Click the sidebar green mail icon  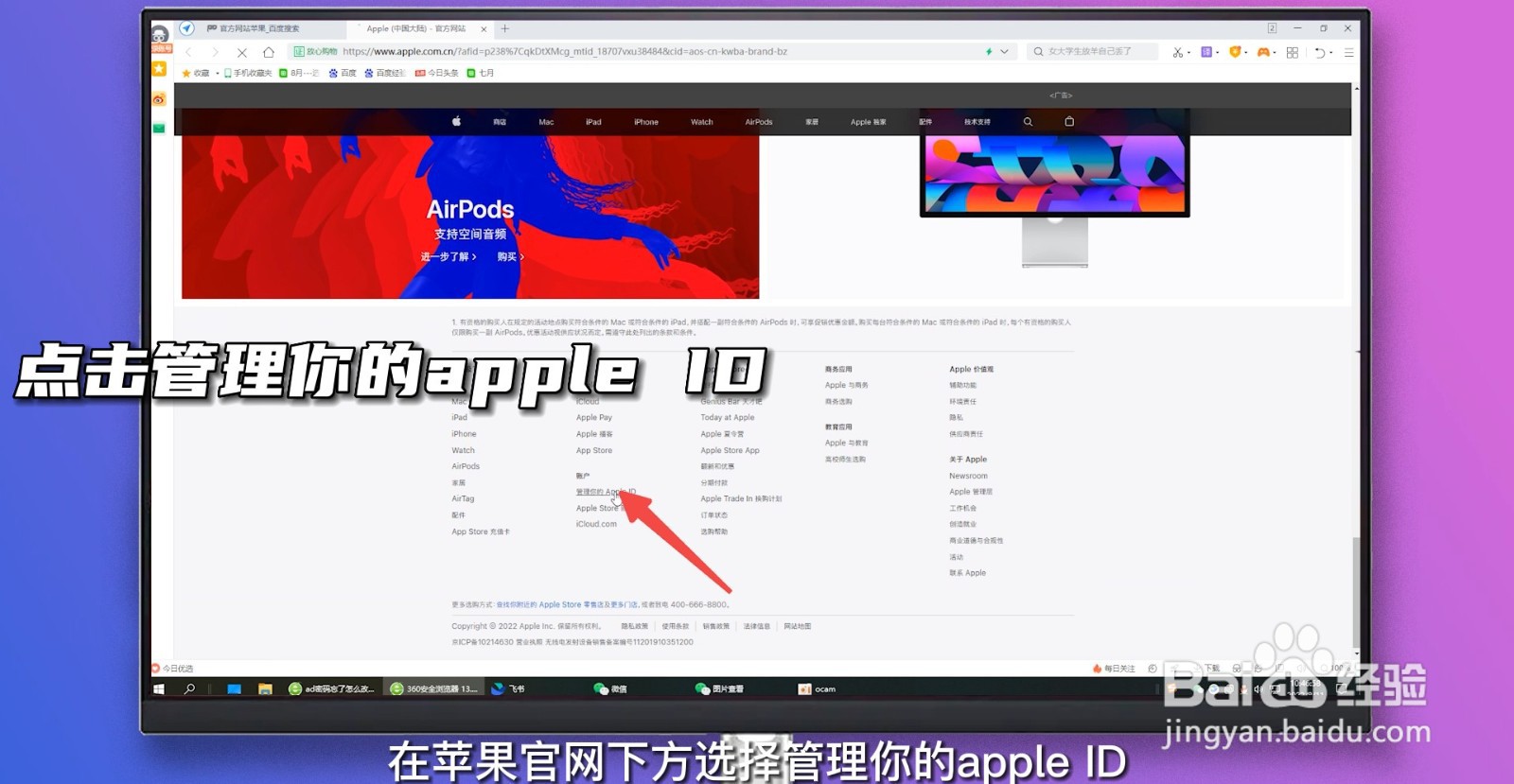pyautogui.click(x=159, y=129)
